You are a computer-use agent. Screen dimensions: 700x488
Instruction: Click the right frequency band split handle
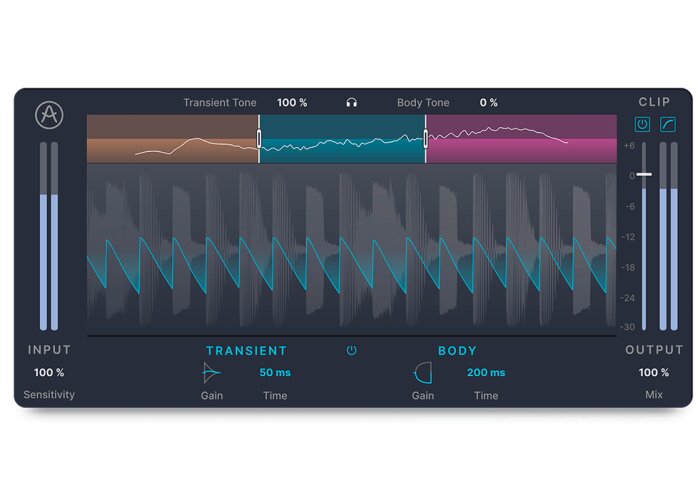click(425, 138)
